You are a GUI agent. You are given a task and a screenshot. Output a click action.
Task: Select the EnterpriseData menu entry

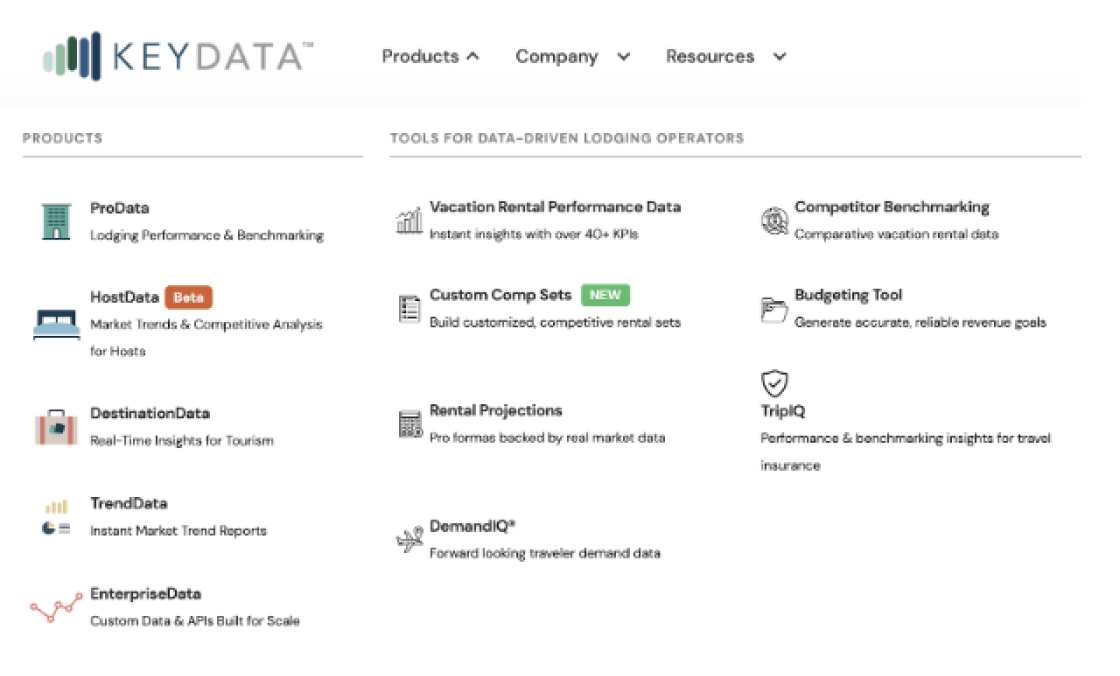(146, 594)
